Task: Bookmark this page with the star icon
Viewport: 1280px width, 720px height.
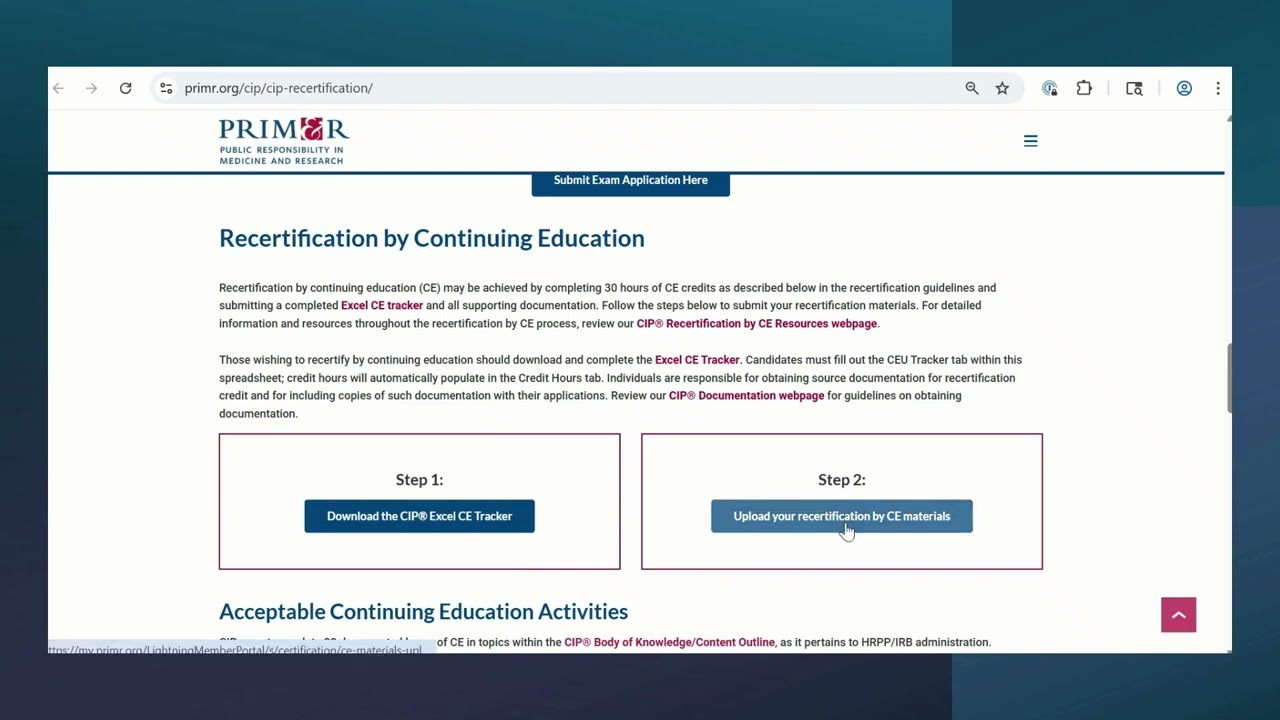Action: coord(1002,88)
